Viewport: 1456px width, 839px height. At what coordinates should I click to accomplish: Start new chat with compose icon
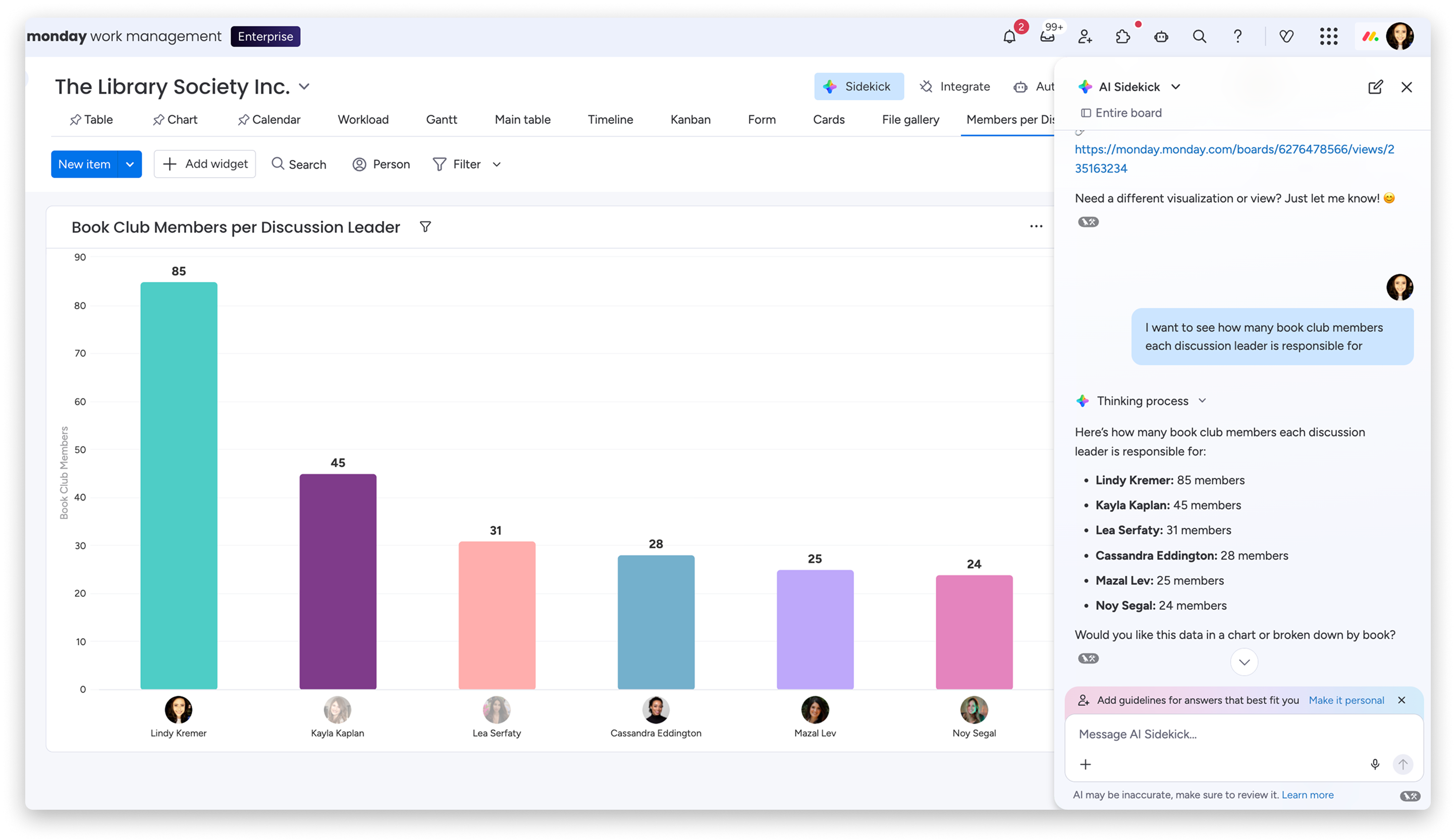(x=1375, y=87)
